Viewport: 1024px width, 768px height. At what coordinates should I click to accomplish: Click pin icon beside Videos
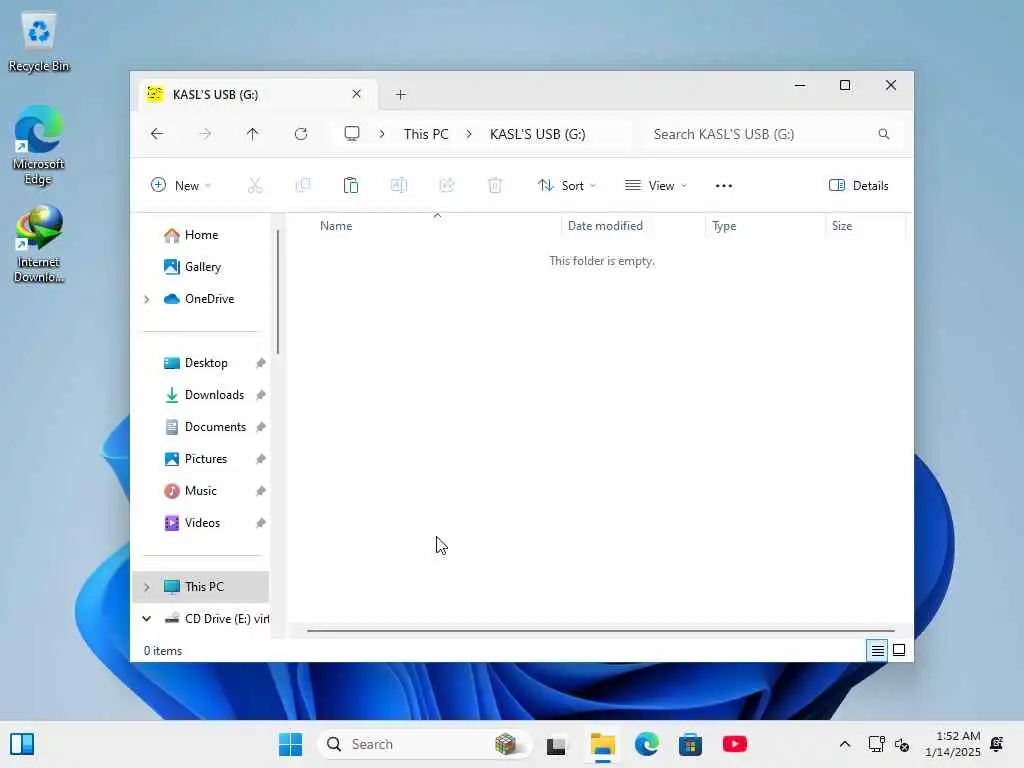pyautogui.click(x=261, y=523)
